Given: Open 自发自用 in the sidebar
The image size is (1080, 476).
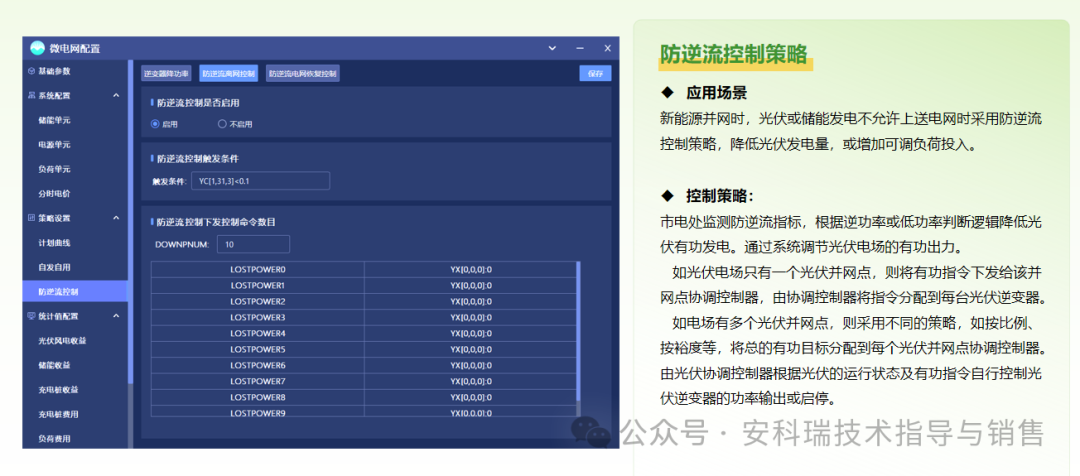Looking at the screenshot, I should (54, 267).
